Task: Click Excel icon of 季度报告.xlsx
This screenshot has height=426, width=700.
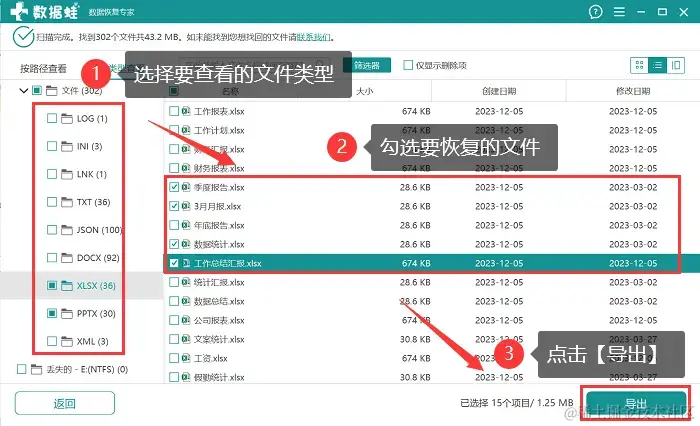Action: (186, 187)
